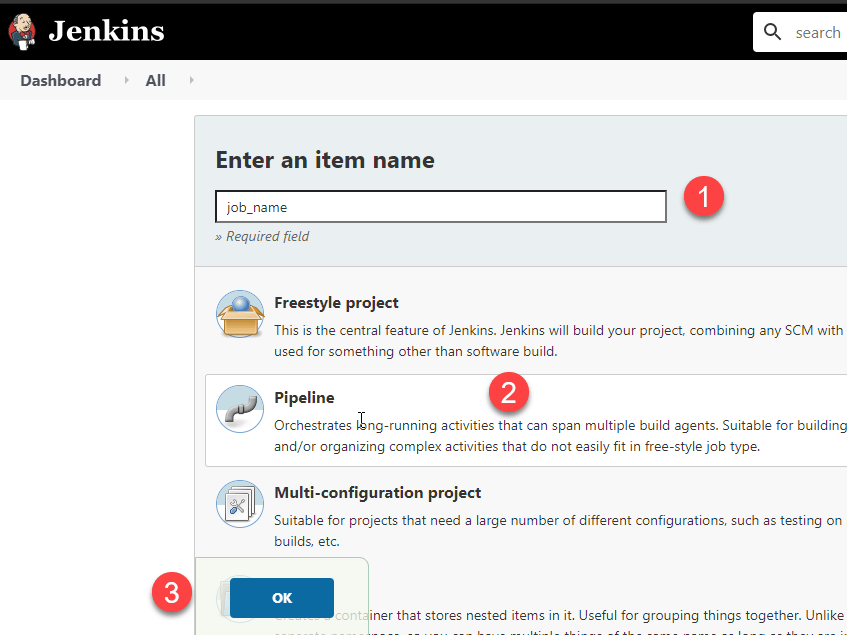847x635 pixels.
Task: Focus the item name input field
Action: coord(441,206)
